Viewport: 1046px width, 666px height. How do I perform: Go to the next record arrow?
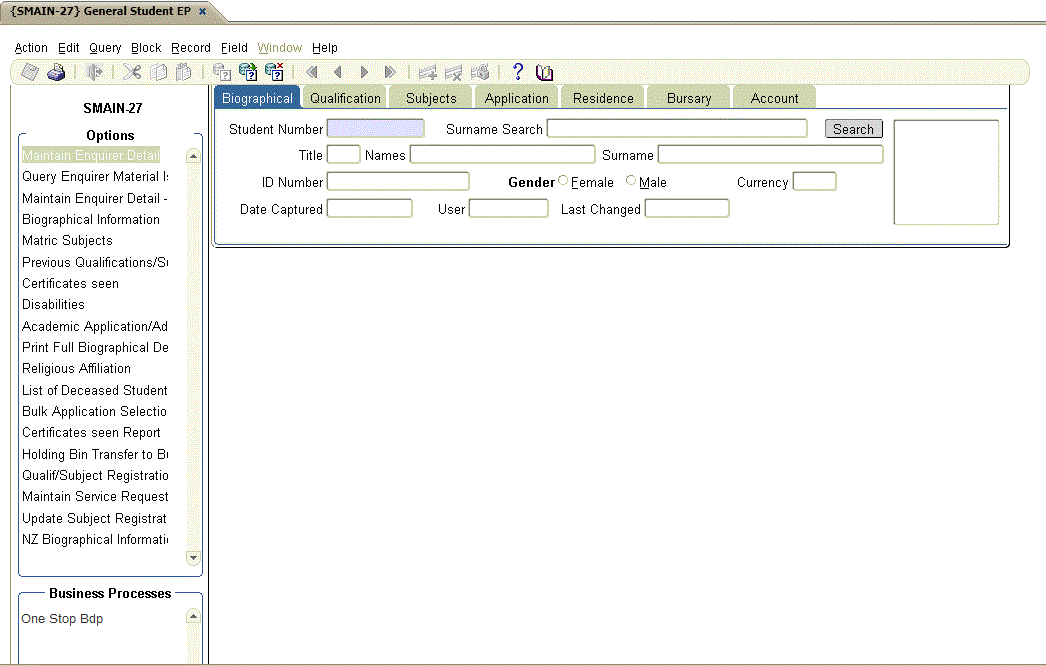coord(364,72)
